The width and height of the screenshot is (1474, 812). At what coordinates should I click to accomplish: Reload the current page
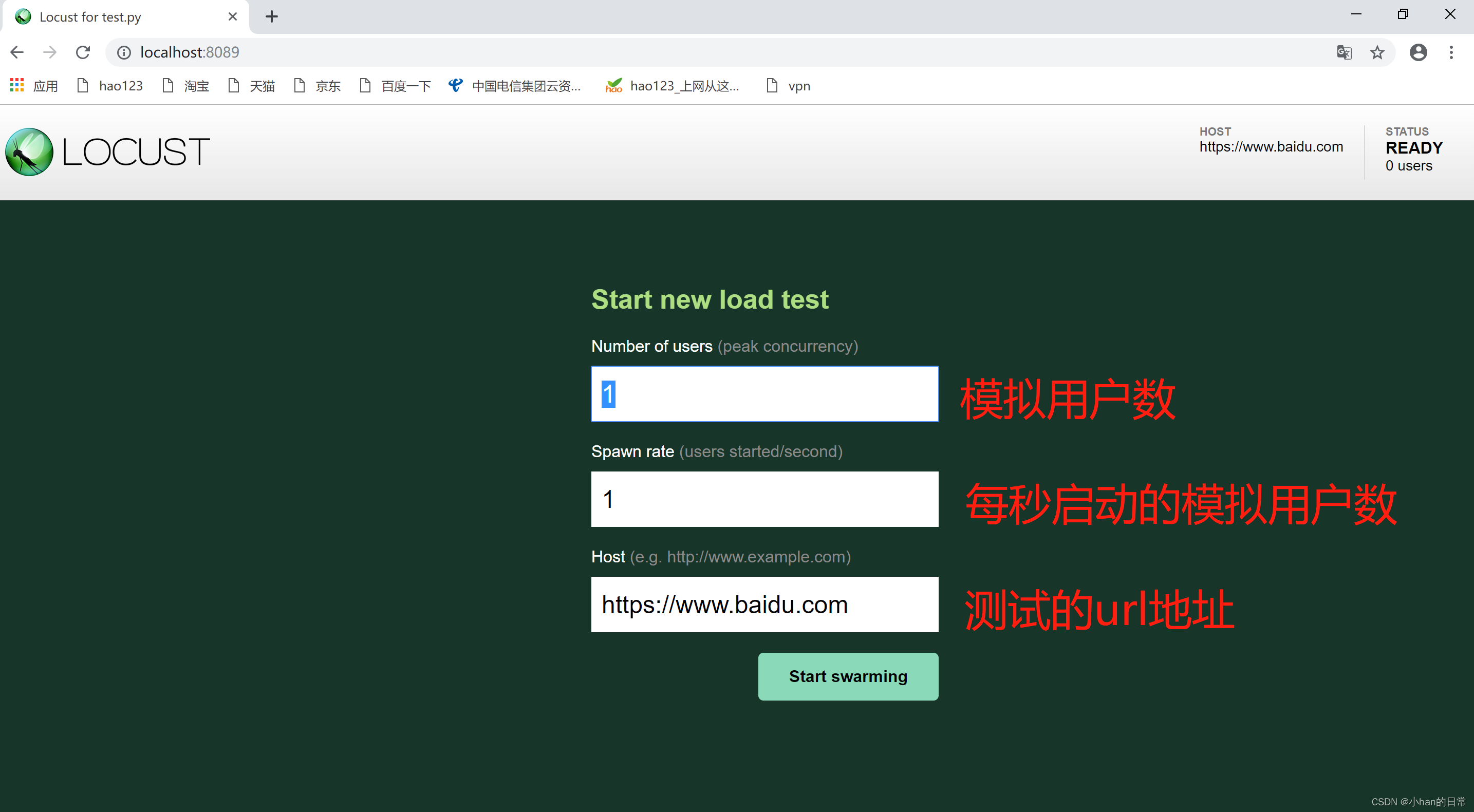coord(83,52)
